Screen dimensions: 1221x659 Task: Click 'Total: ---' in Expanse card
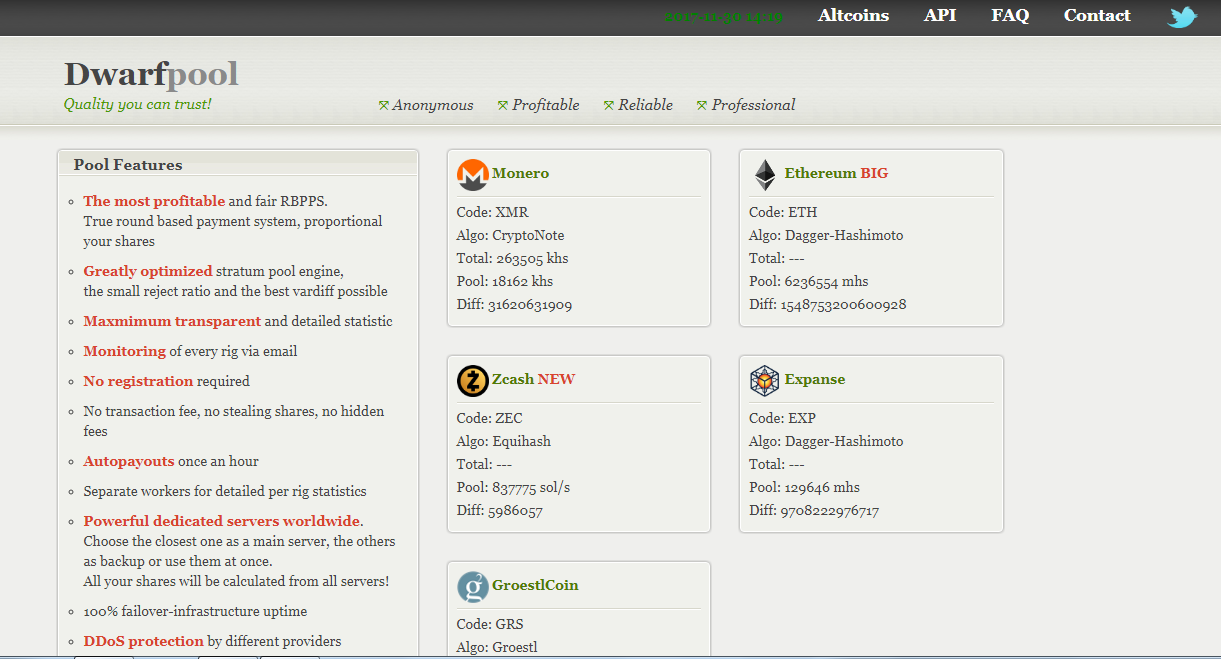click(x=777, y=464)
